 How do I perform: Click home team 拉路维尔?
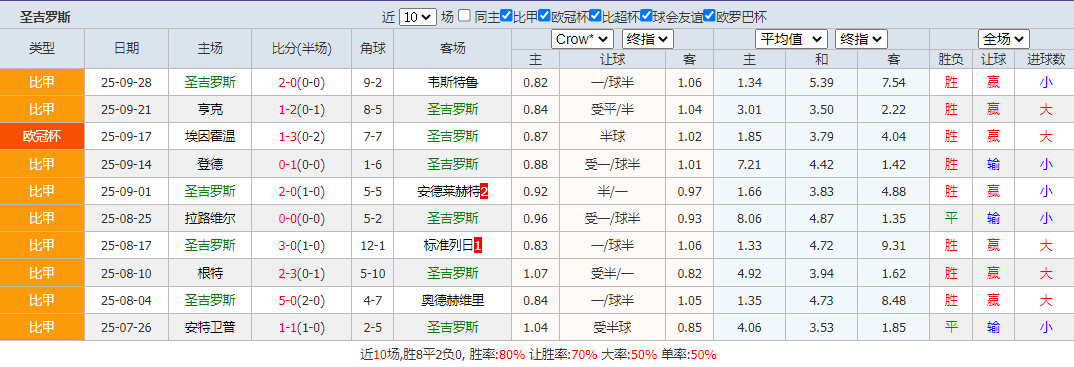coord(210,218)
